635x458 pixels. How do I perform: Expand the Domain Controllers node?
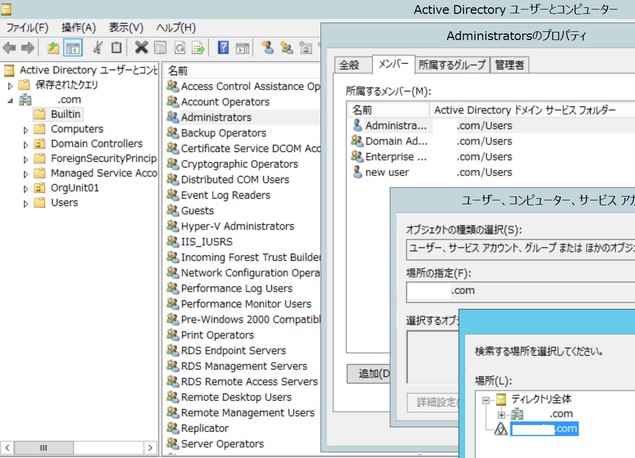pyautogui.click(x=26, y=145)
